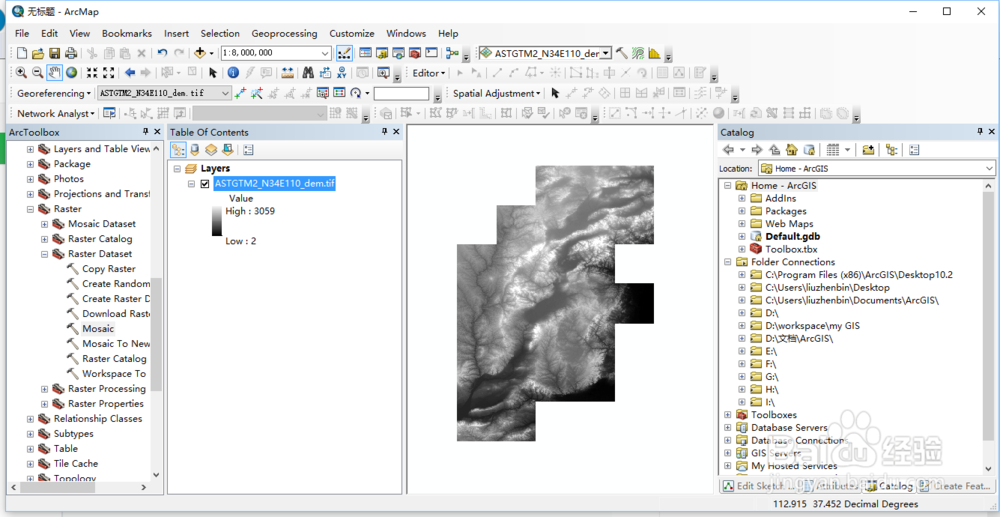Open the Catalog Location dropdown
Screen dimensions: 1000x517
tap(989, 168)
